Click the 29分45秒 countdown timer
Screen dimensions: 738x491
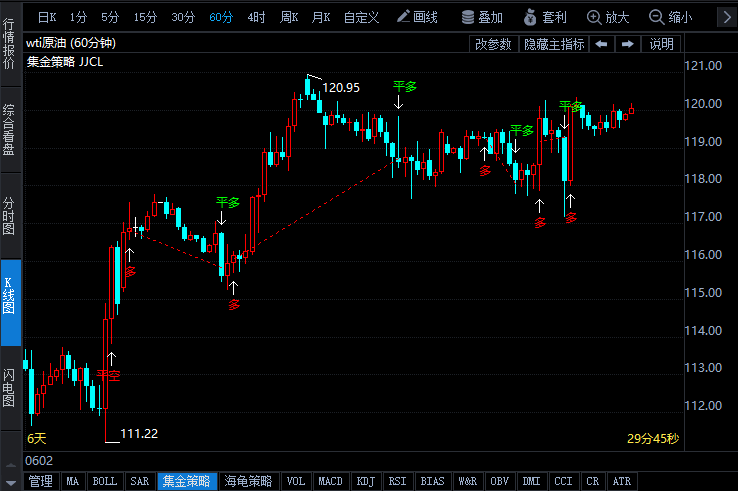[652, 439]
